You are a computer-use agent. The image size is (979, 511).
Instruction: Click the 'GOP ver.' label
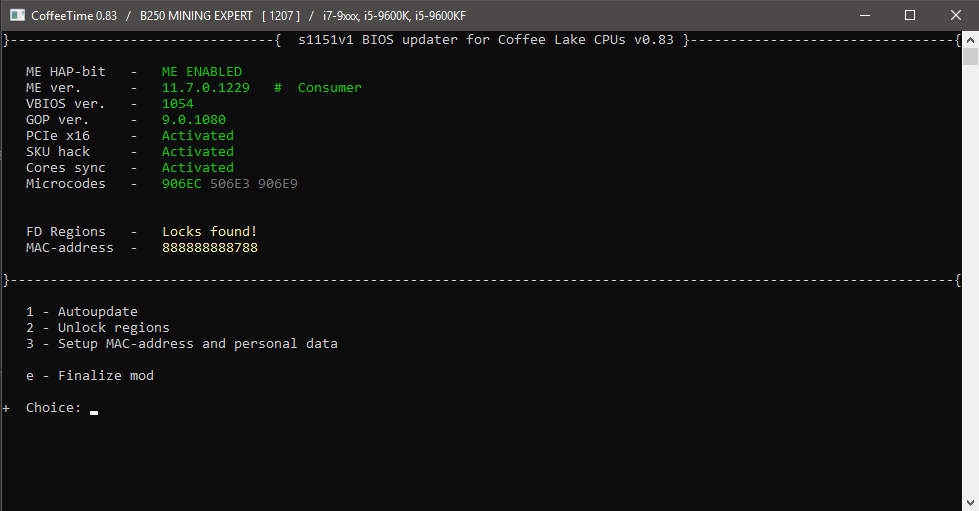click(x=57, y=119)
